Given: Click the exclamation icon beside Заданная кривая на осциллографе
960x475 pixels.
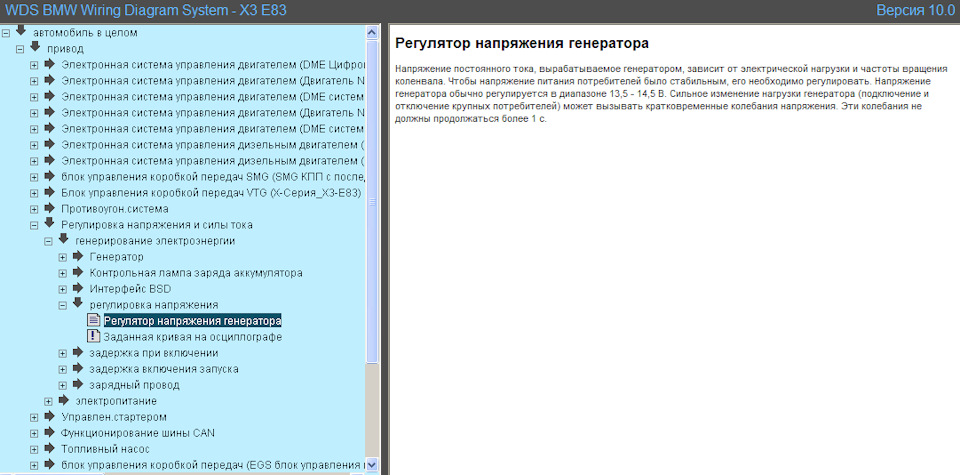Looking at the screenshot, I should [93, 336].
